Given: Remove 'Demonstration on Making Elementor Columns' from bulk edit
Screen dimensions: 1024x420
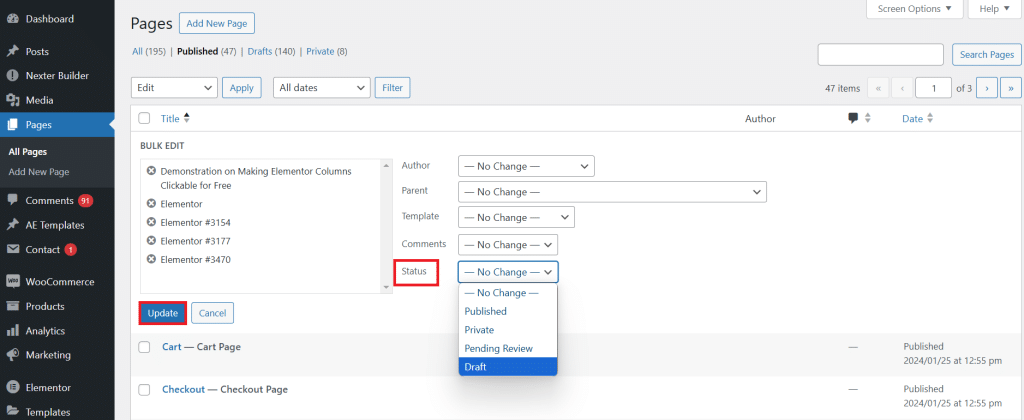Looking at the screenshot, I should (x=152, y=171).
